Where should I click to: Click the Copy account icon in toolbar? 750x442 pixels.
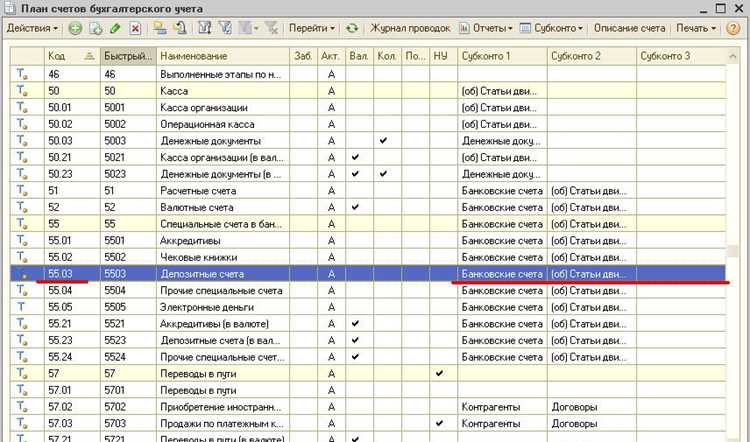96,29
